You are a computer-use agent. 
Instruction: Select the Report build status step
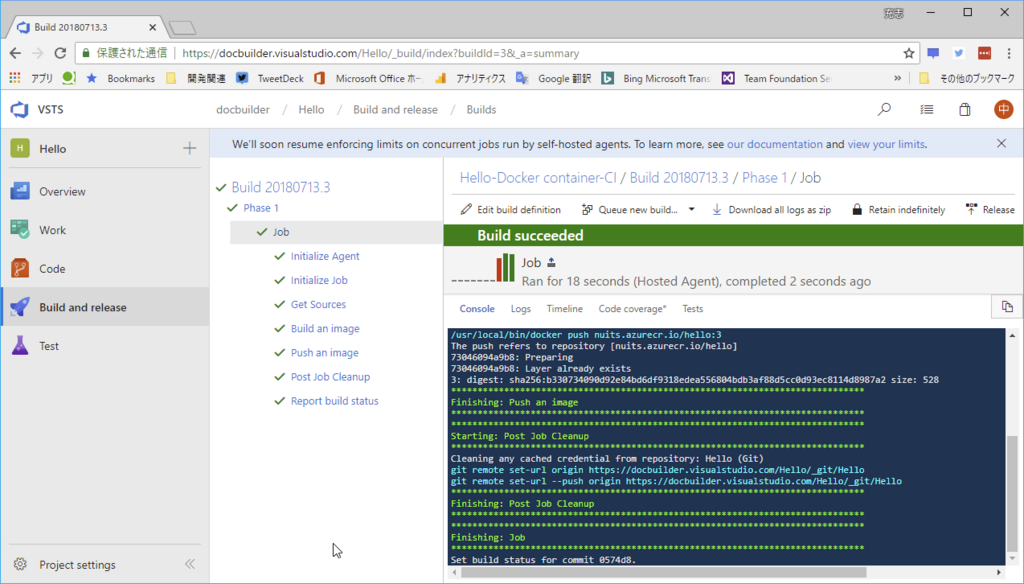pyautogui.click(x=334, y=401)
